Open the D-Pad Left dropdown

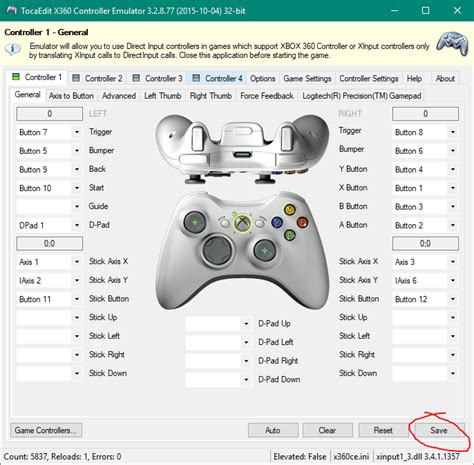click(x=219, y=342)
